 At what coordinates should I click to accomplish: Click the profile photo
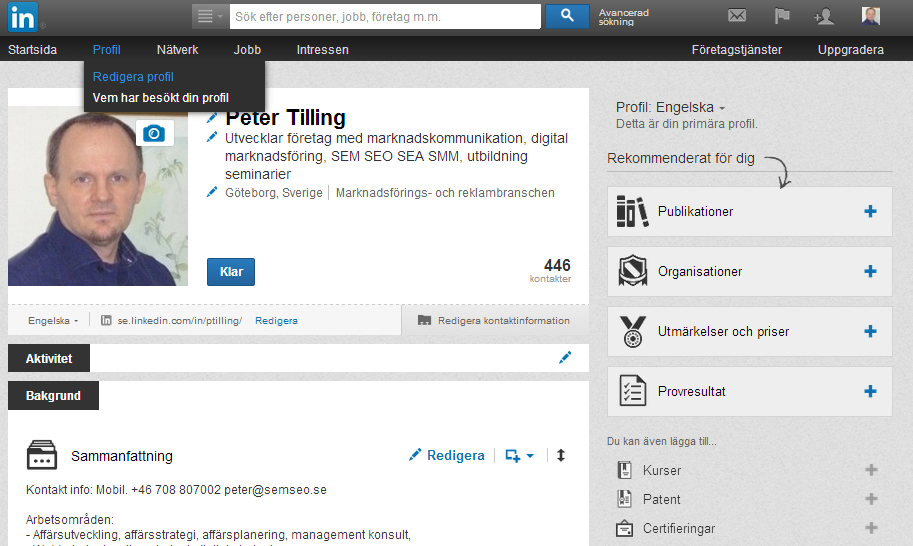pyautogui.click(x=98, y=196)
